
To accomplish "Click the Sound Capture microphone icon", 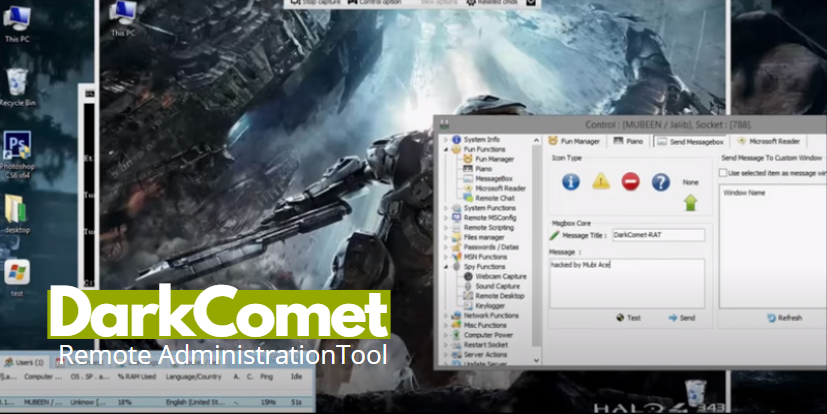I will tap(468, 286).
